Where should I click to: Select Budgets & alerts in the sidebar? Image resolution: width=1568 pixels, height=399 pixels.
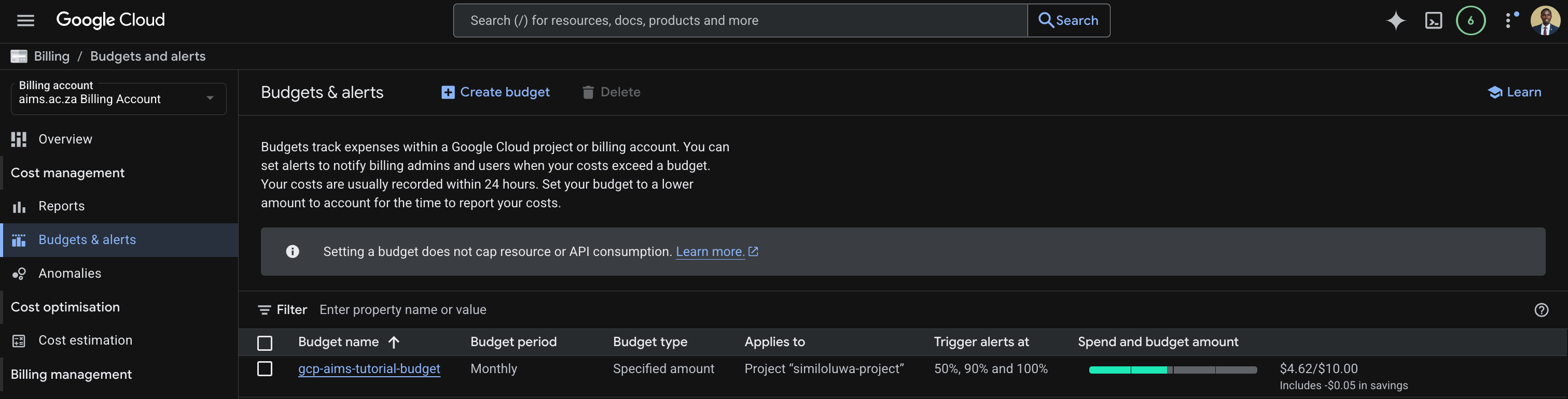point(119,239)
